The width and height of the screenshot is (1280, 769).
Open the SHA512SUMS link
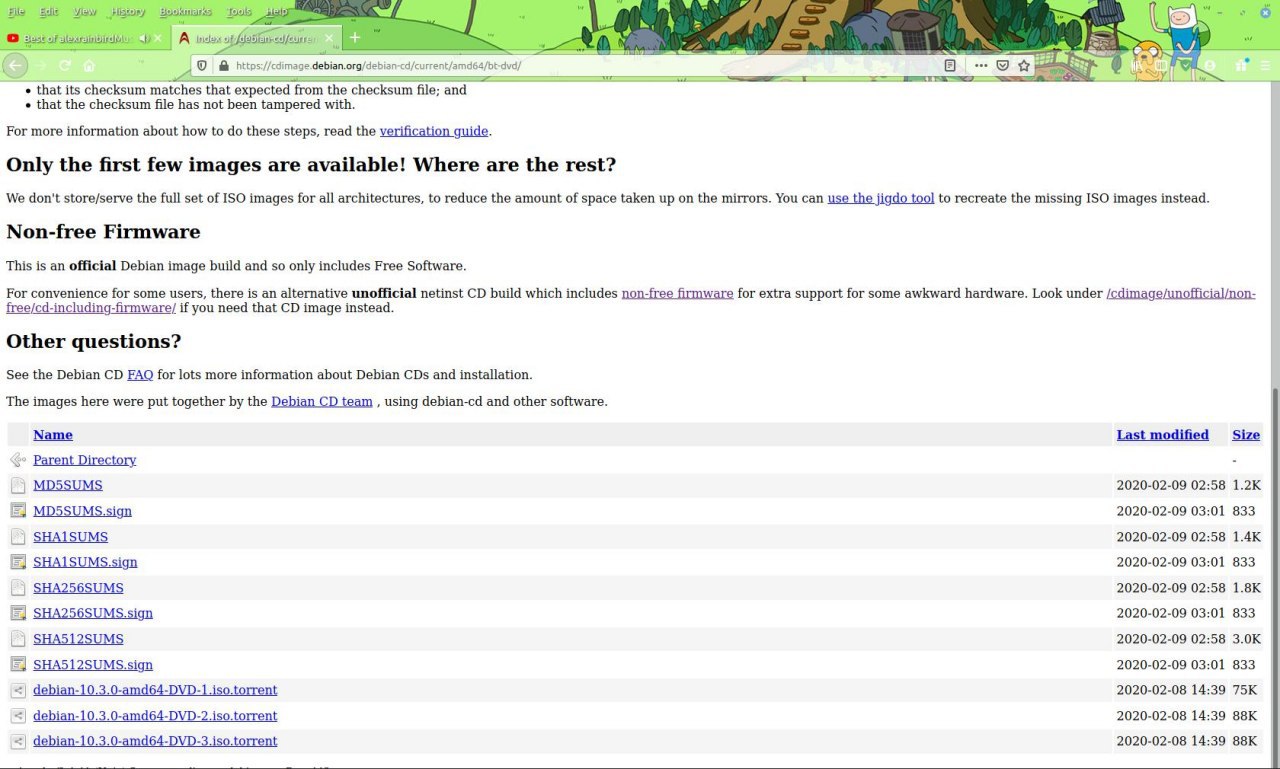(x=78, y=639)
